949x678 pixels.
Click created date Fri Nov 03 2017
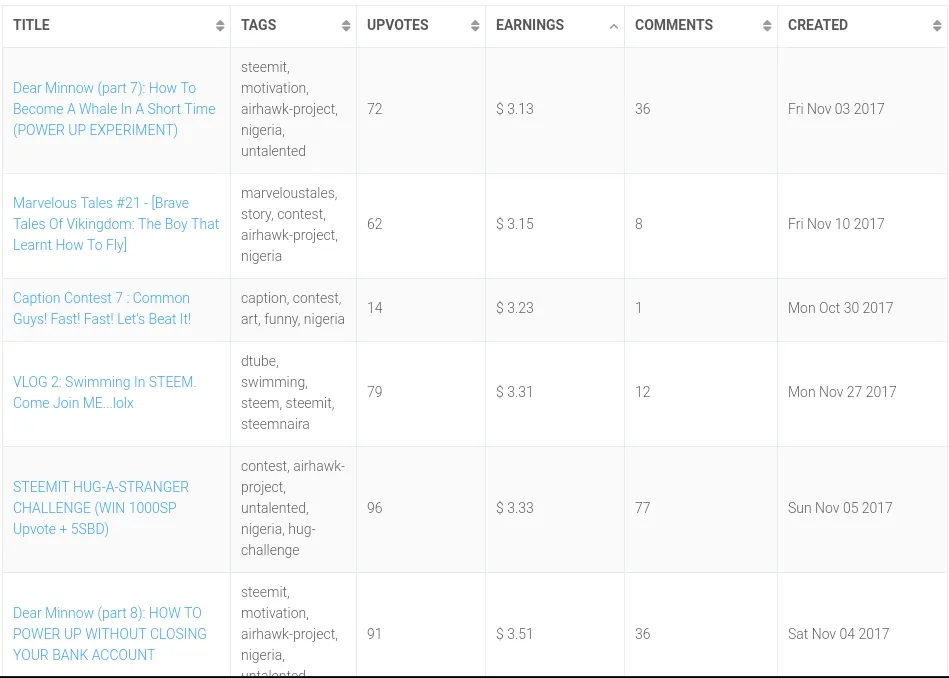(836, 109)
